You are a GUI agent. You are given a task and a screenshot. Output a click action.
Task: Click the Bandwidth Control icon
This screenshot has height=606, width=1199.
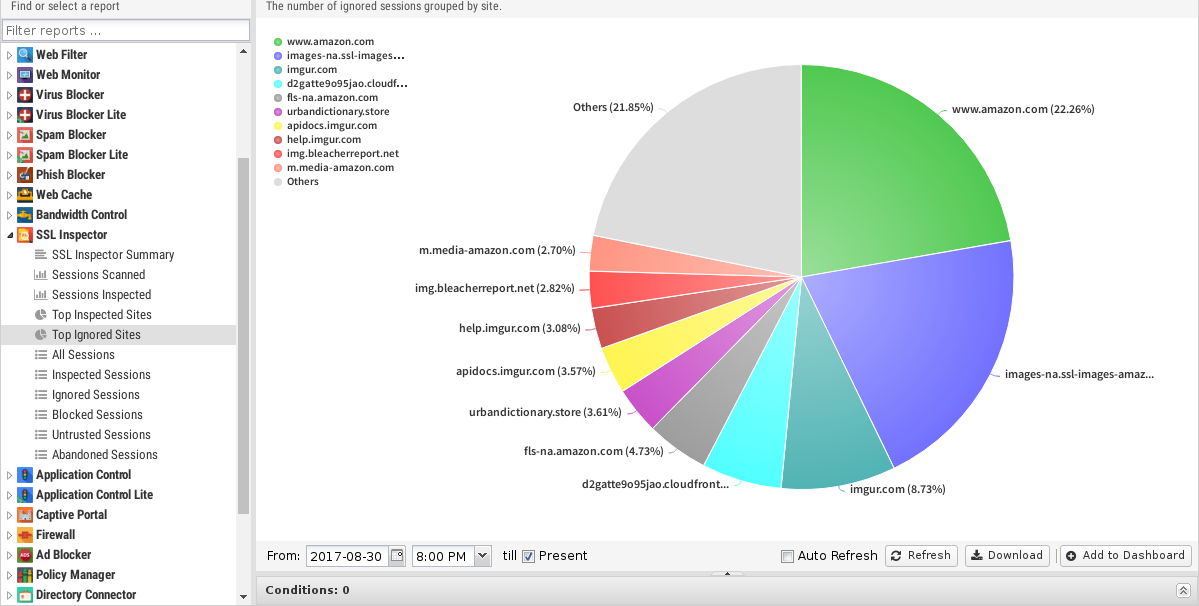(x=25, y=215)
